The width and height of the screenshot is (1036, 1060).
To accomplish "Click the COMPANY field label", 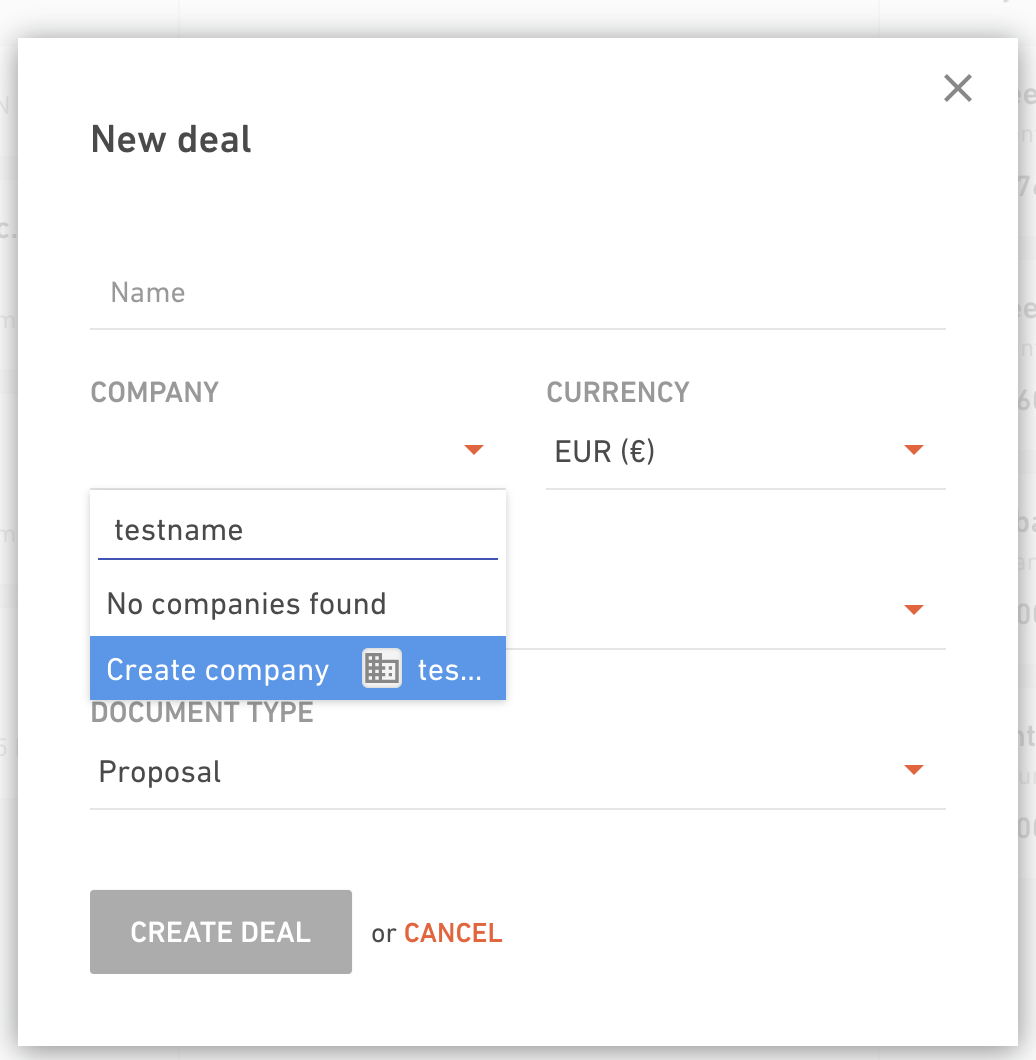I will pyautogui.click(x=155, y=392).
